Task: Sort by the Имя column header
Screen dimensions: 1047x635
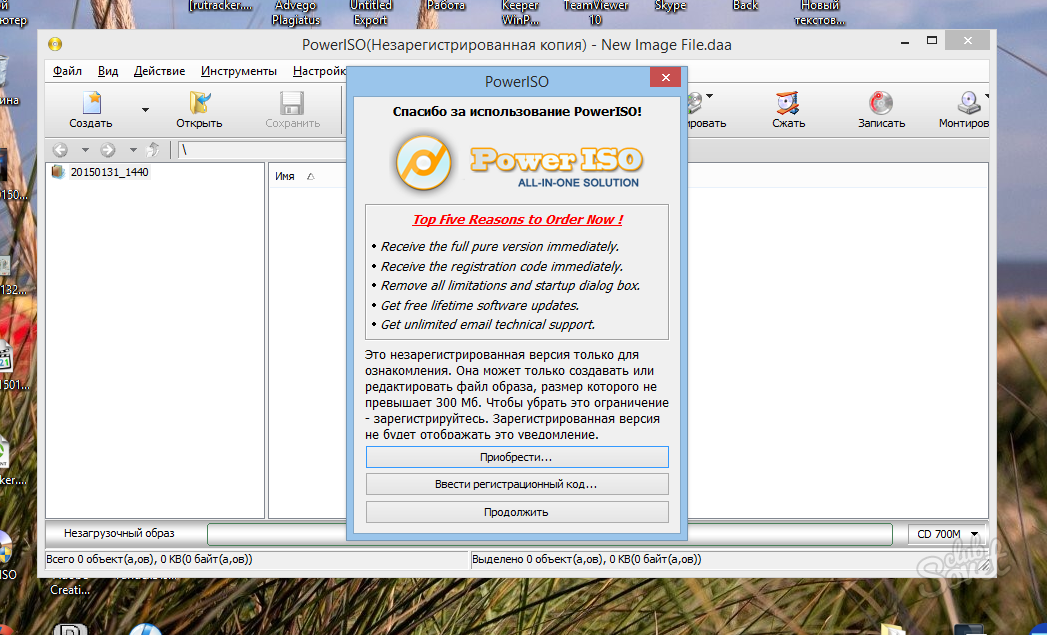Action: [x=285, y=176]
